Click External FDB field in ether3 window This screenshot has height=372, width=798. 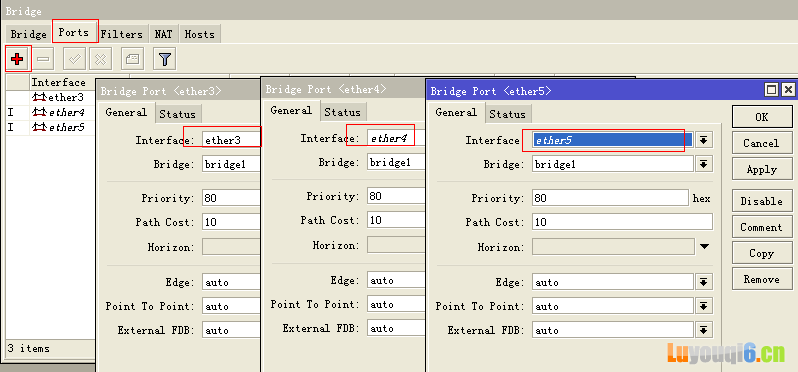231,330
